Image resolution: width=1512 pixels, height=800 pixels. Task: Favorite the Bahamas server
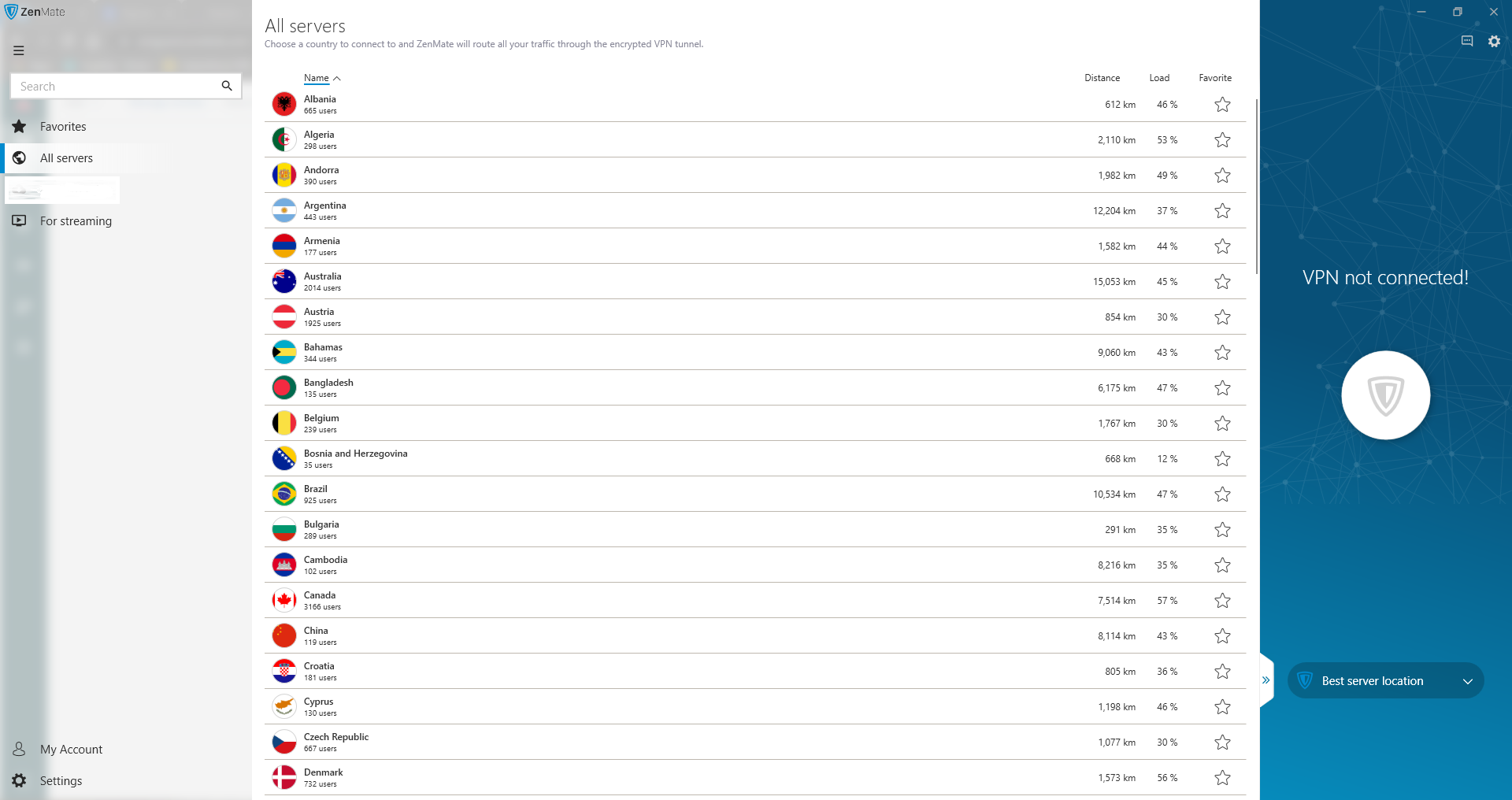tap(1222, 352)
